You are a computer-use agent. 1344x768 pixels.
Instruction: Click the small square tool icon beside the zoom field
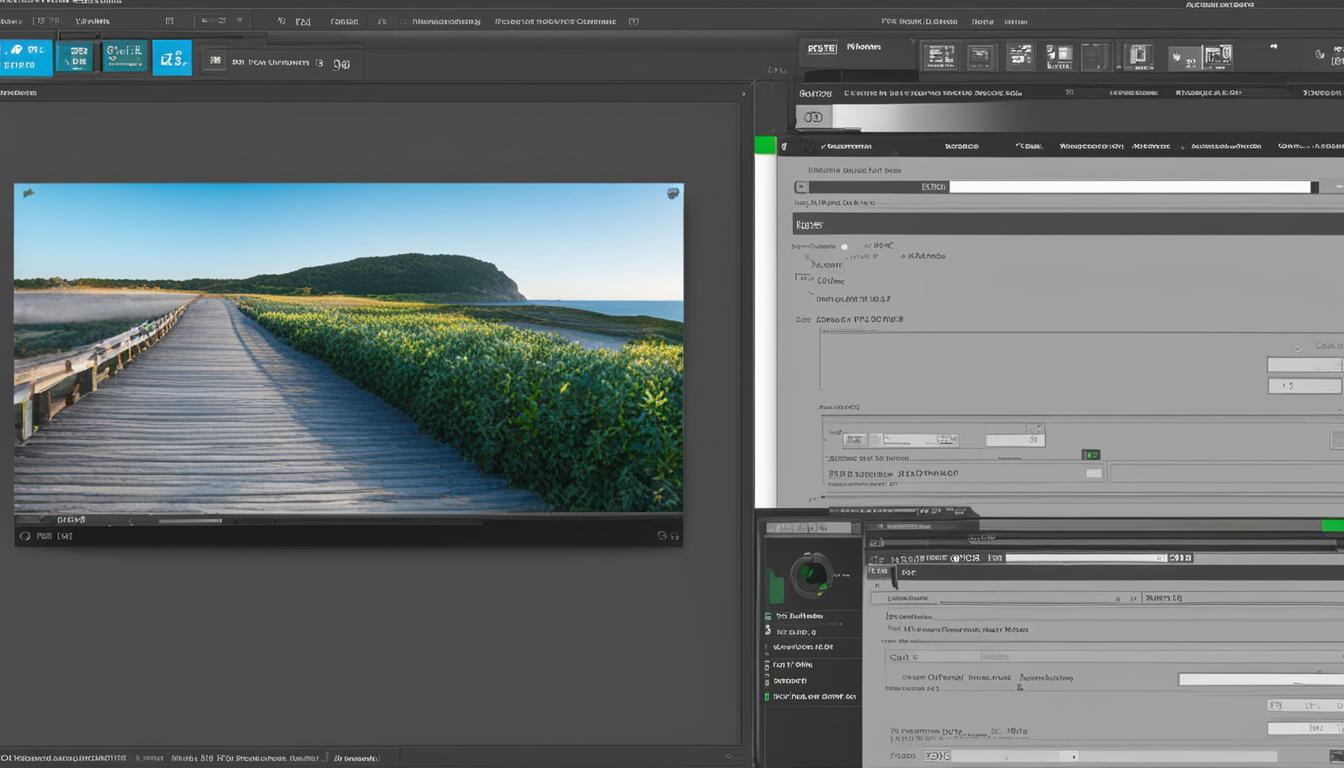pyautogui.click(x=214, y=60)
